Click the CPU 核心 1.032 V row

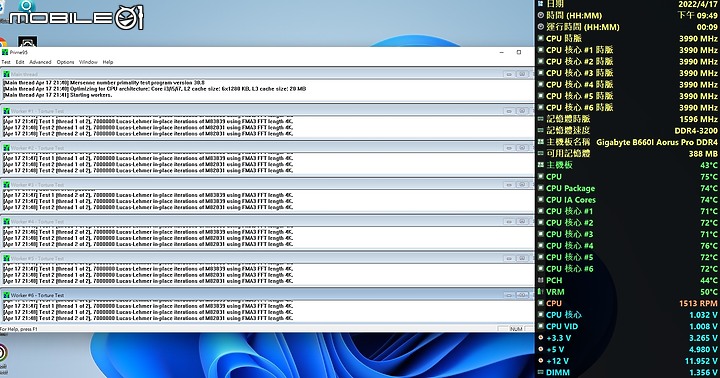click(628, 315)
